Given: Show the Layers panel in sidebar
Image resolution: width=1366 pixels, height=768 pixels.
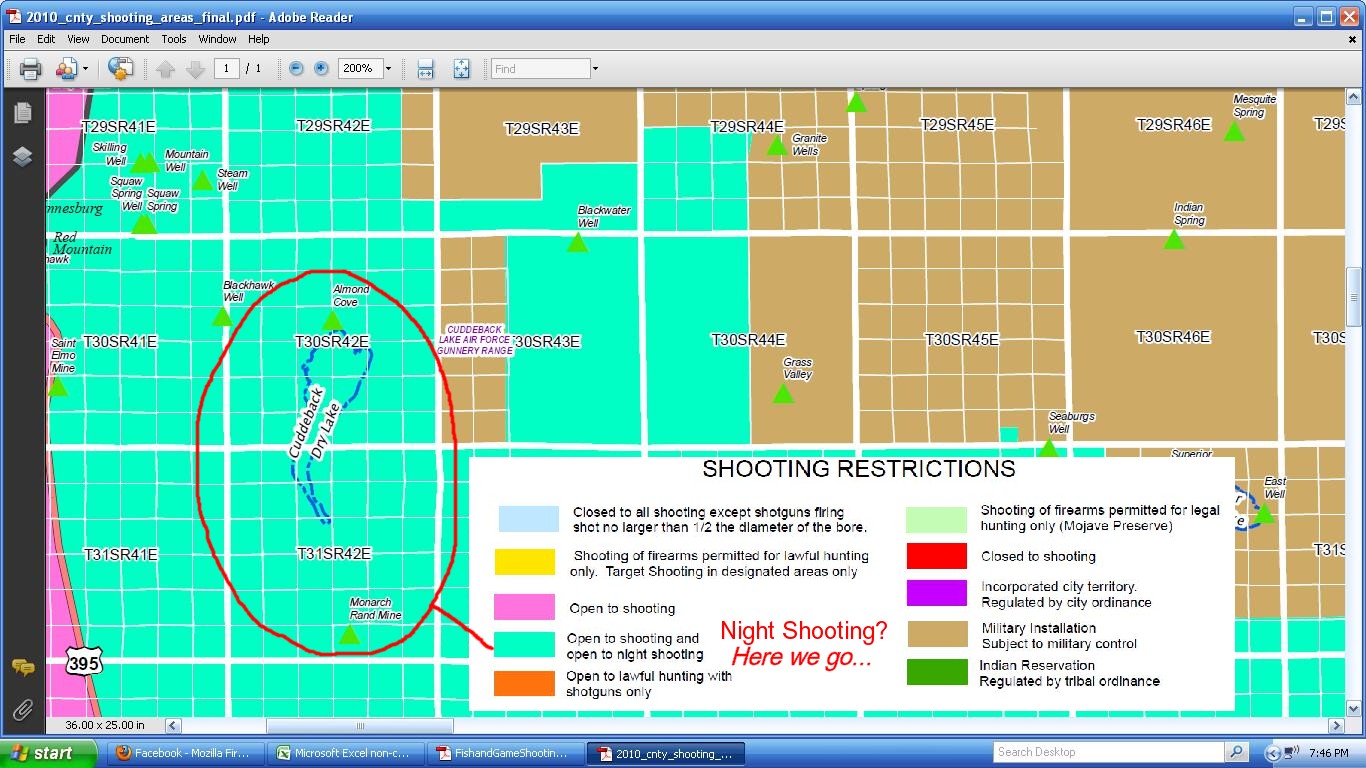Looking at the screenshot, I should 22,157.
